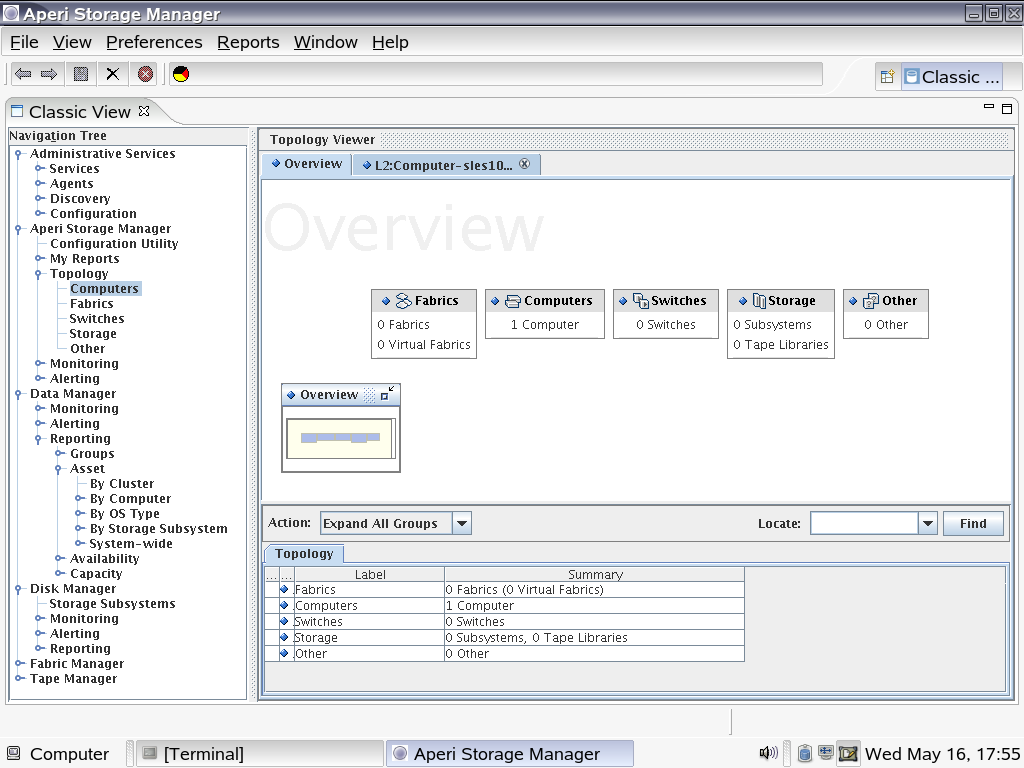Screen dimensions: 1024x768
Task: Expand the Tape Manager tree node
Action: (20, 679)
